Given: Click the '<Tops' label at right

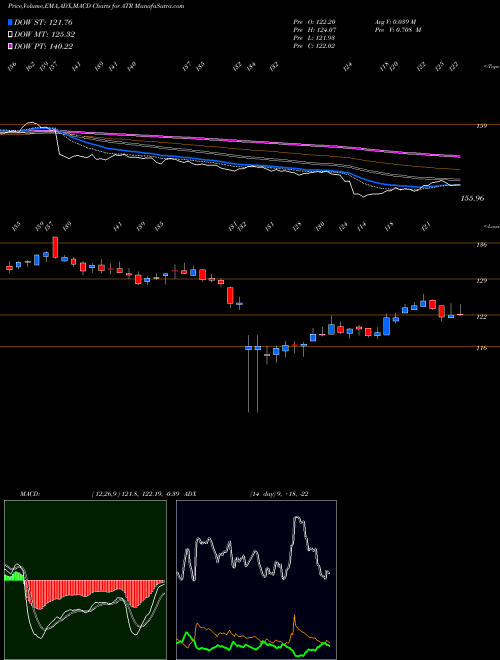Looking at the screenshot, I should (x=491, y=67).
